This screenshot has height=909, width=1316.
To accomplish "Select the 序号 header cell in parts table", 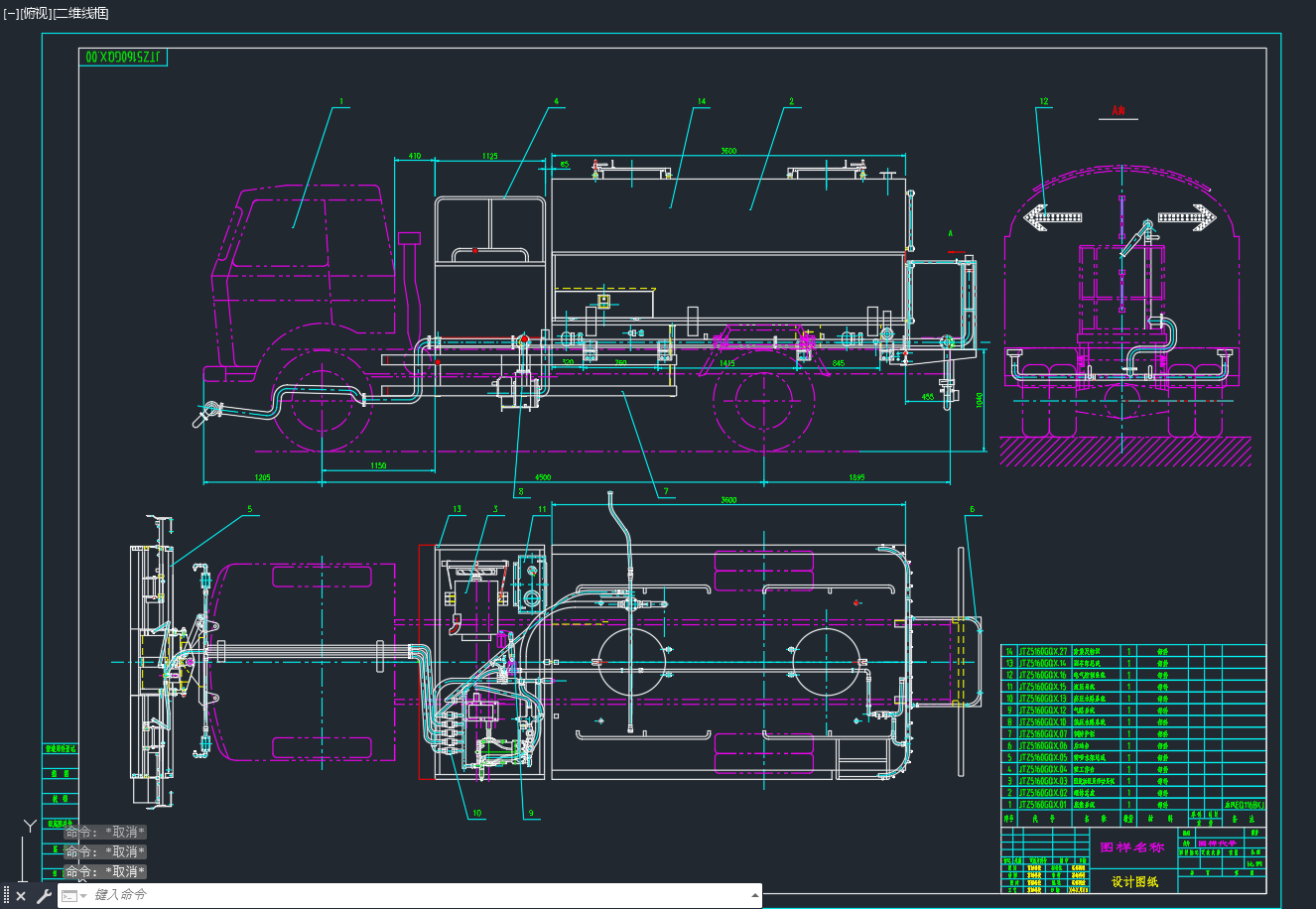I will (x=1008, y=820).
